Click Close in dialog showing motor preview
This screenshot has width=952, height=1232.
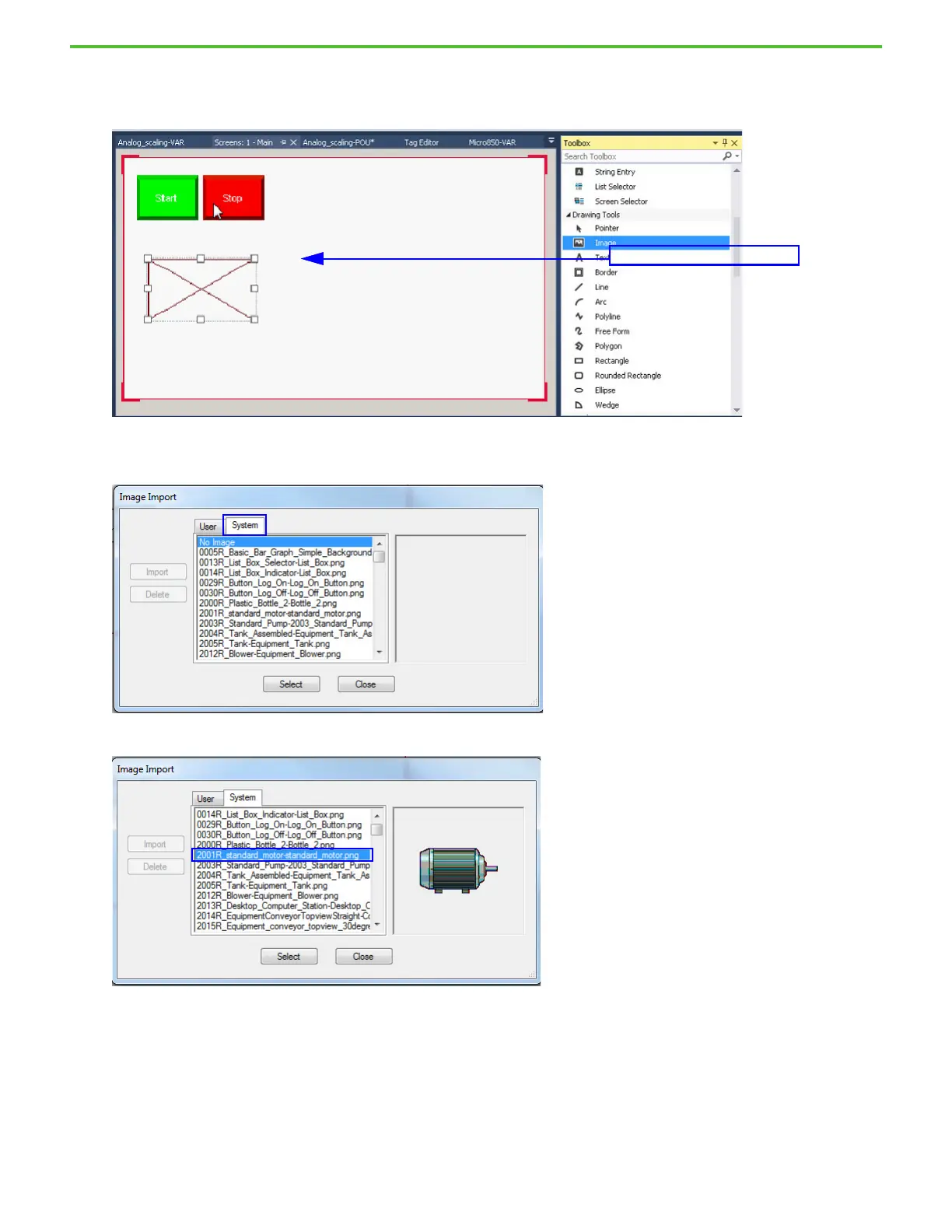point(363,957)
